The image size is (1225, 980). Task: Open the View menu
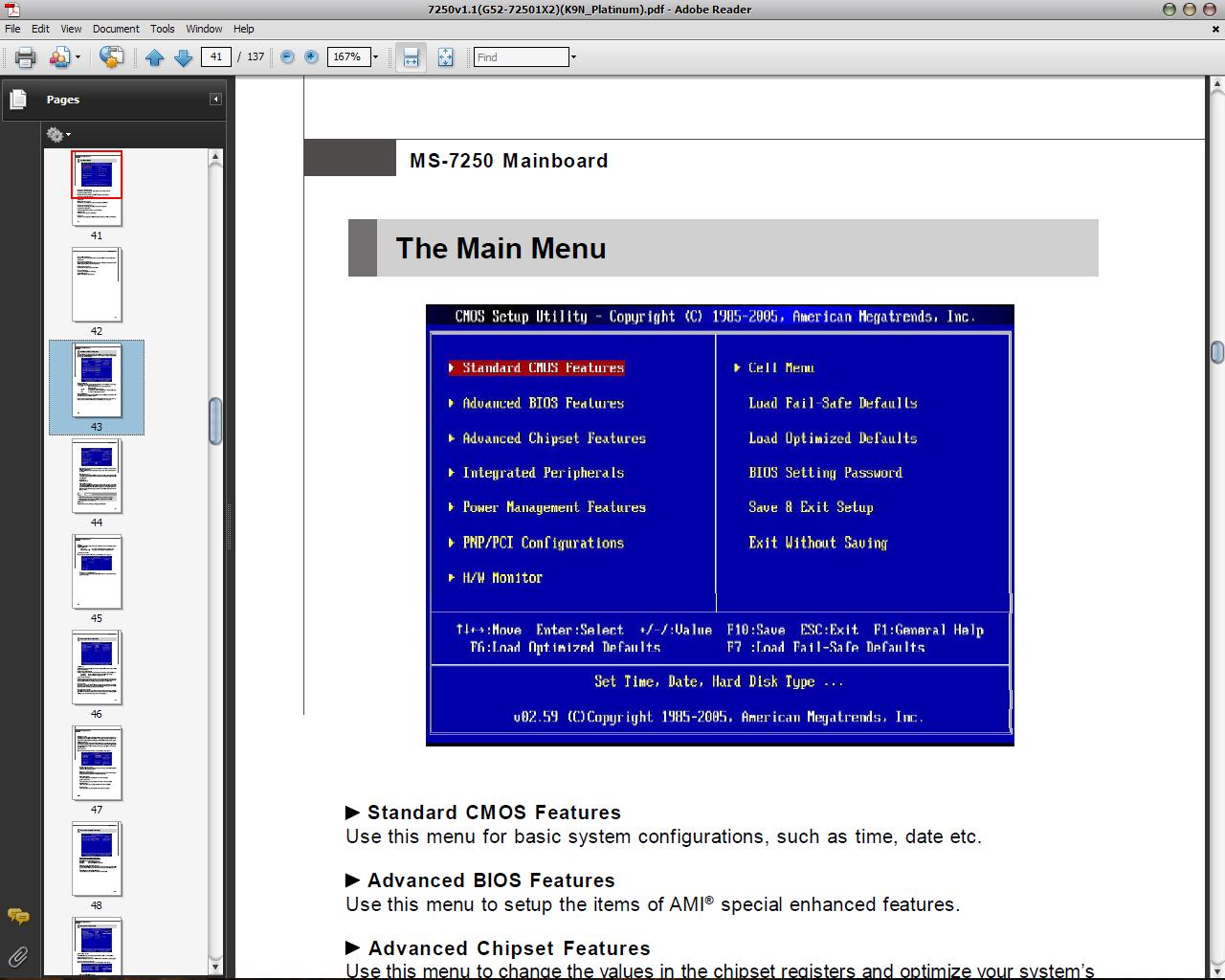71,29
